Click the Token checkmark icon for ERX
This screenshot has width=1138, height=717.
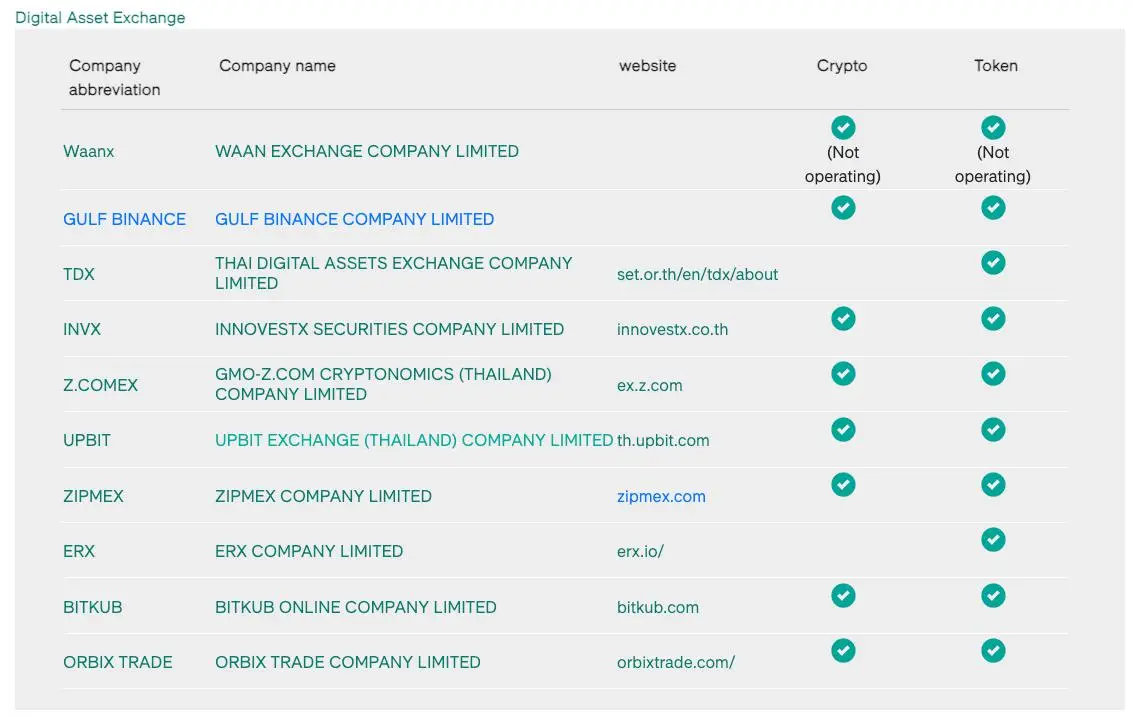point(992,540)
